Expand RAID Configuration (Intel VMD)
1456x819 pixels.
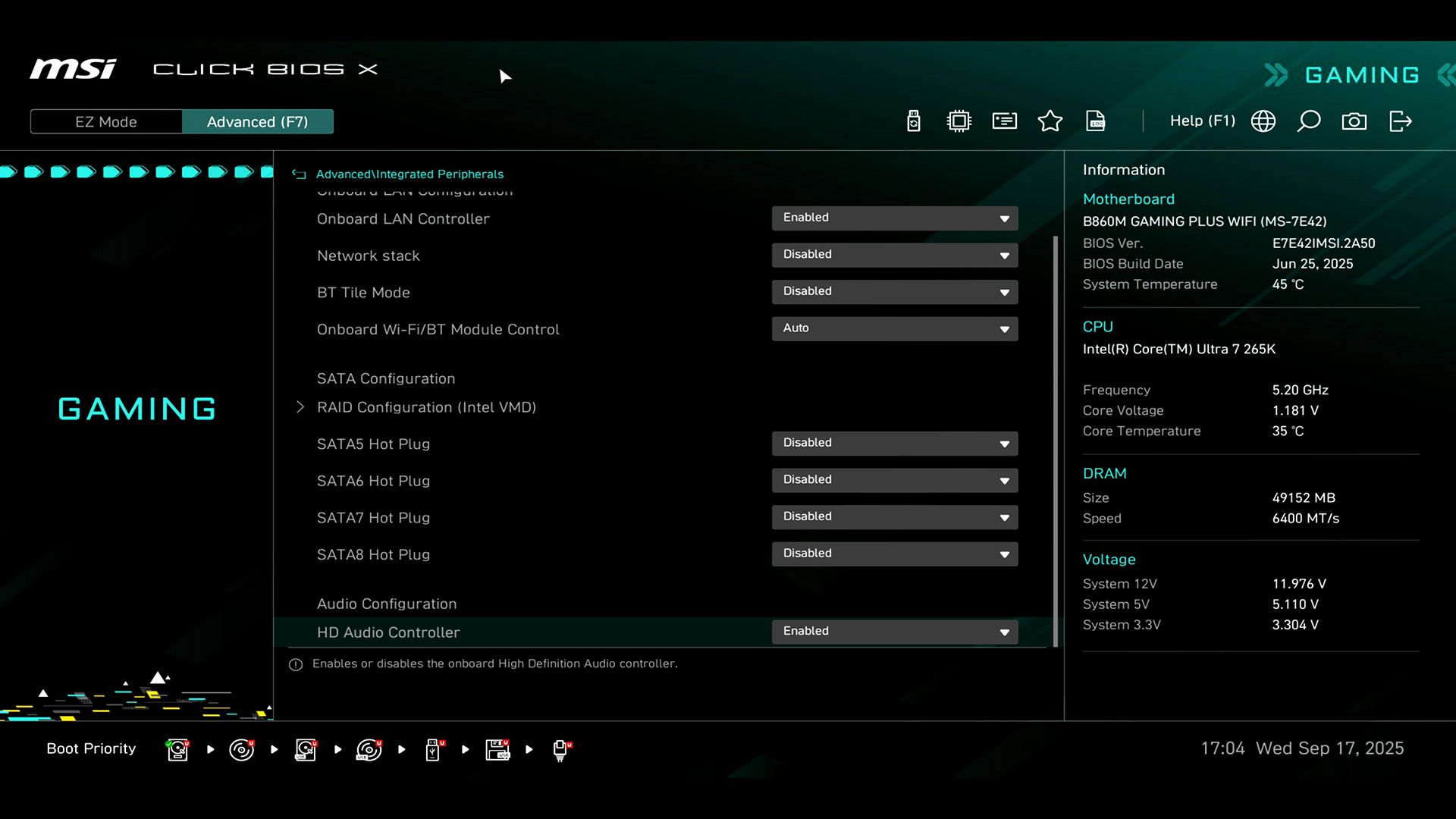point(426,407)
